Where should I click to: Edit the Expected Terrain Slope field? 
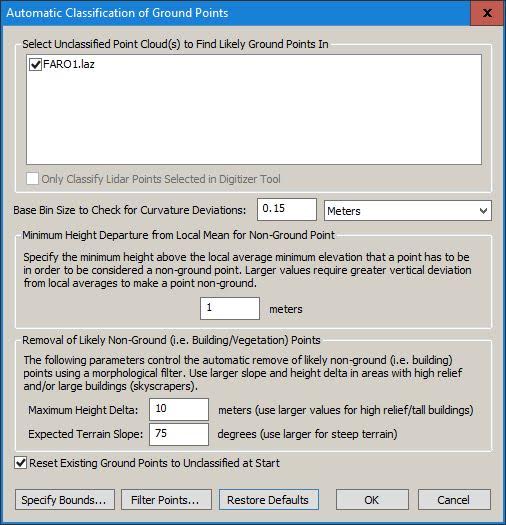179,434
